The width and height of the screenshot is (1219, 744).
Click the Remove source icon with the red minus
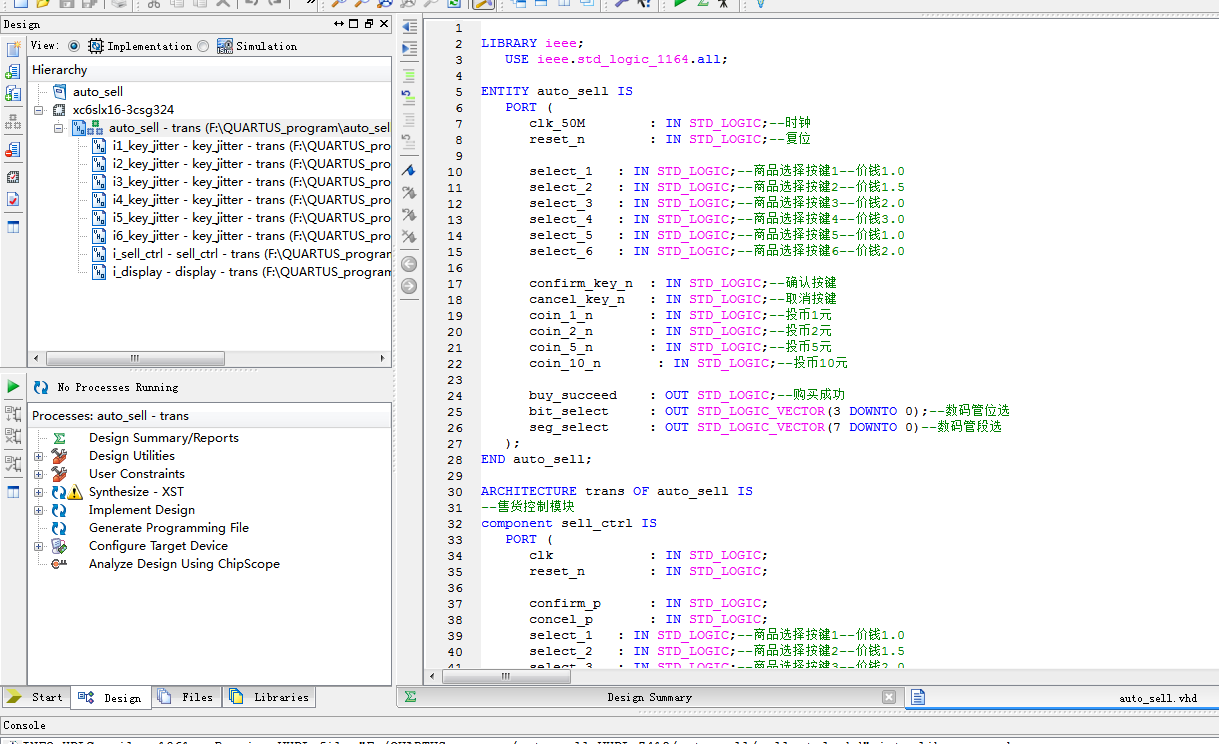tap(13, 149)
